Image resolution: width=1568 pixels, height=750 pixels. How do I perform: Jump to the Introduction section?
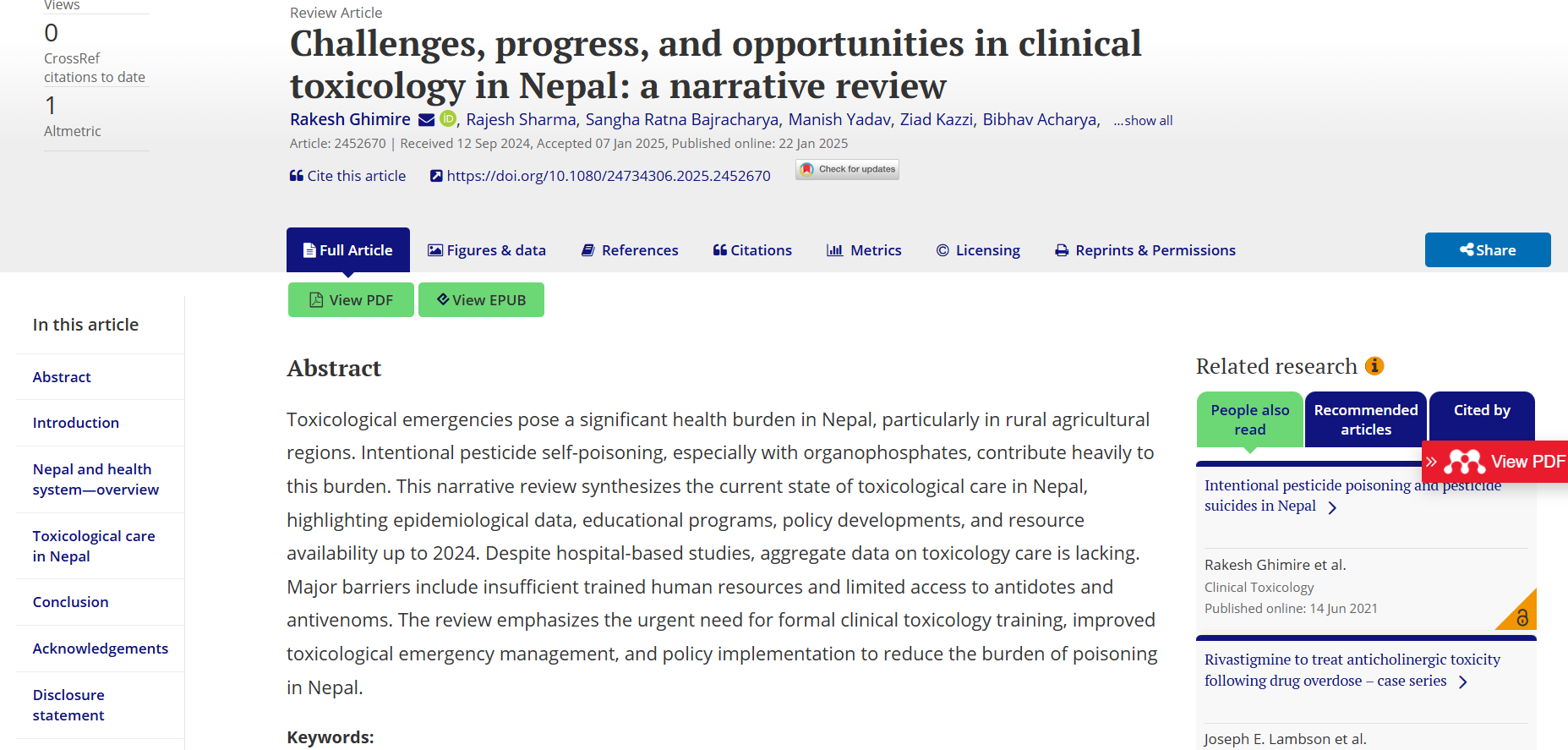[x=76, y=423]
